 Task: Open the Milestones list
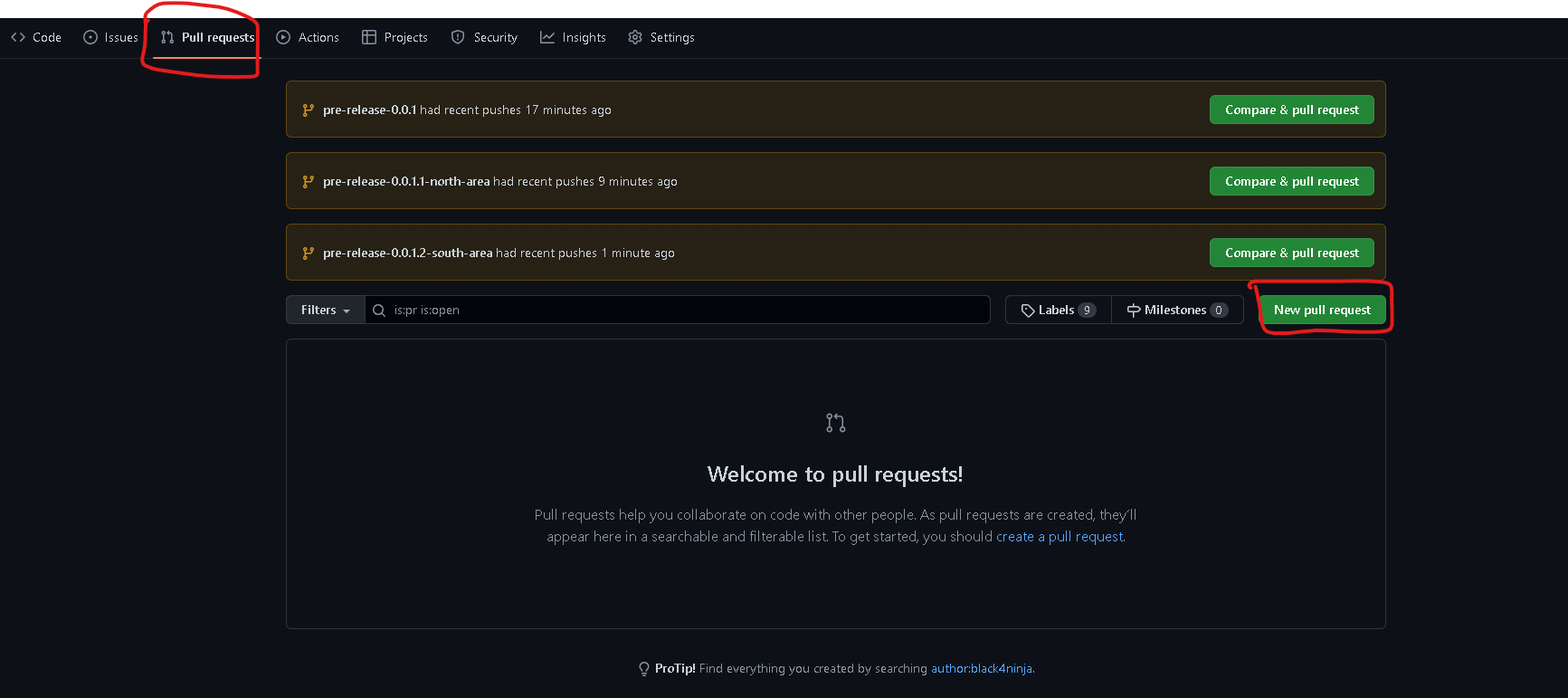pos(1176,310)
